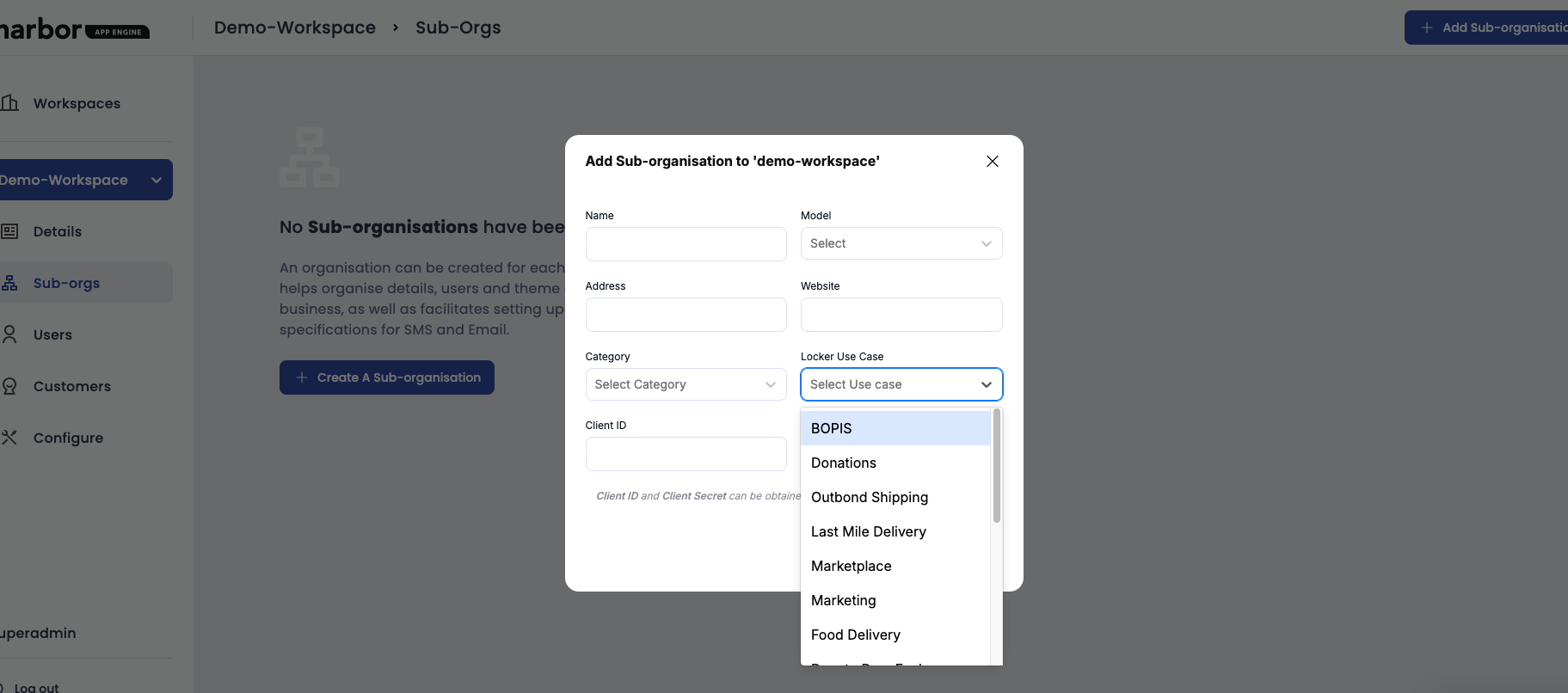Click the Harbor App Engine logo

(73, 30)
